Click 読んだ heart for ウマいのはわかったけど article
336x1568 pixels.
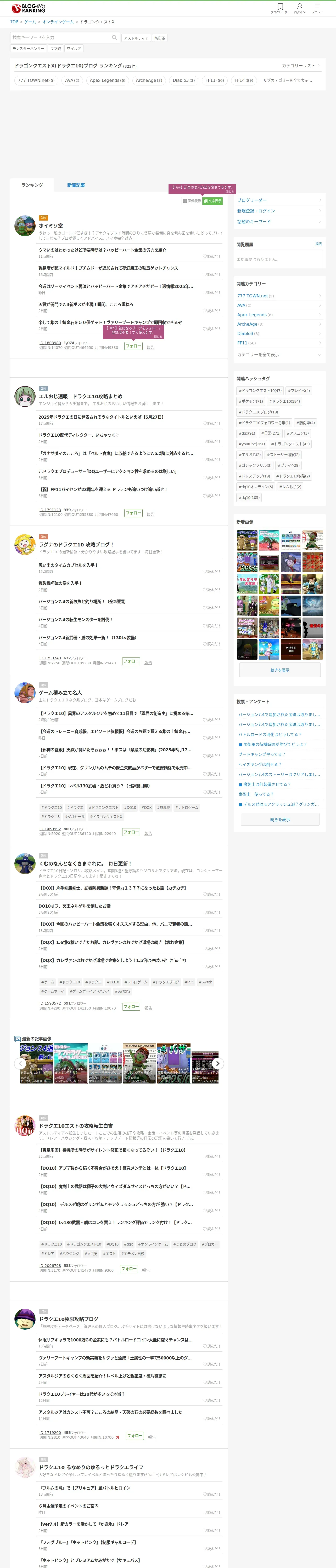[212, 256]
